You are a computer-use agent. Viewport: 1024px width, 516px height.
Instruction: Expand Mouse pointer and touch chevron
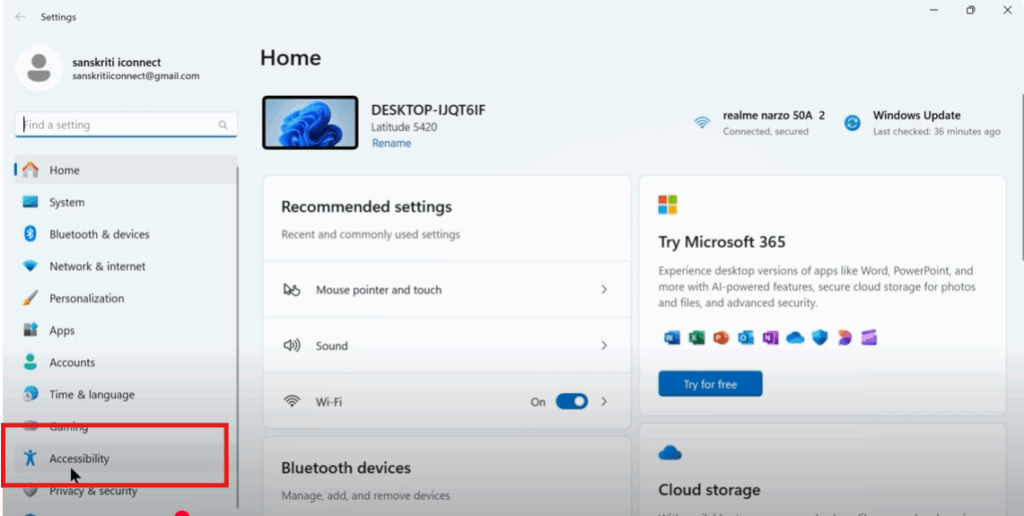pos(604,289)
